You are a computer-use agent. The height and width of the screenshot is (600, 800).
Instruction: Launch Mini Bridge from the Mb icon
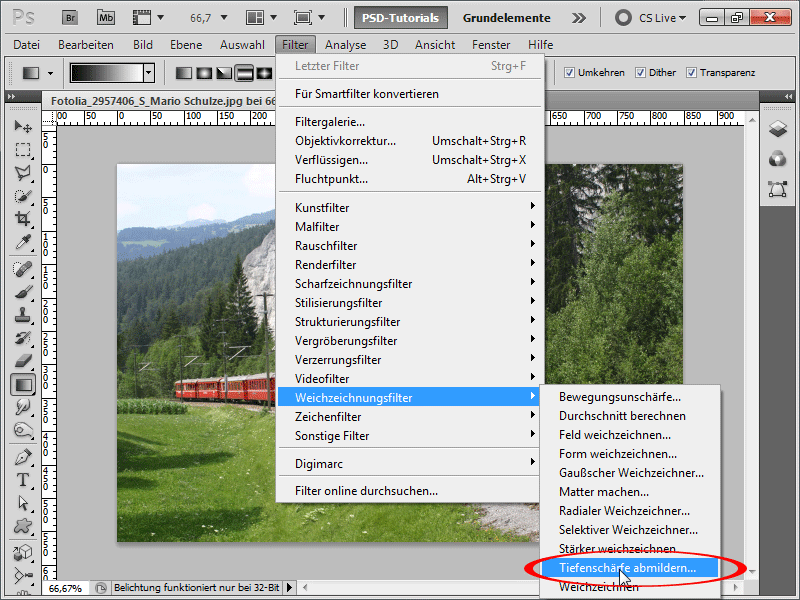point(106,18)
